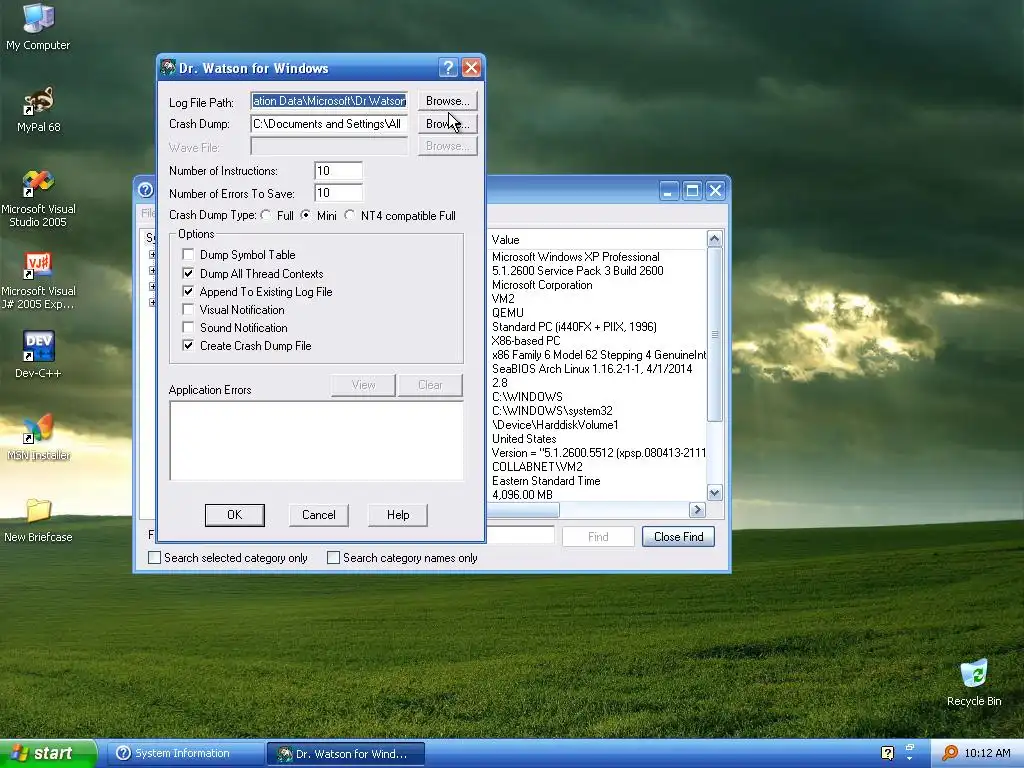The width and height of the screenshot is (1024, 768).
Task: Minimize the System Information window
Action: (668, 191)
